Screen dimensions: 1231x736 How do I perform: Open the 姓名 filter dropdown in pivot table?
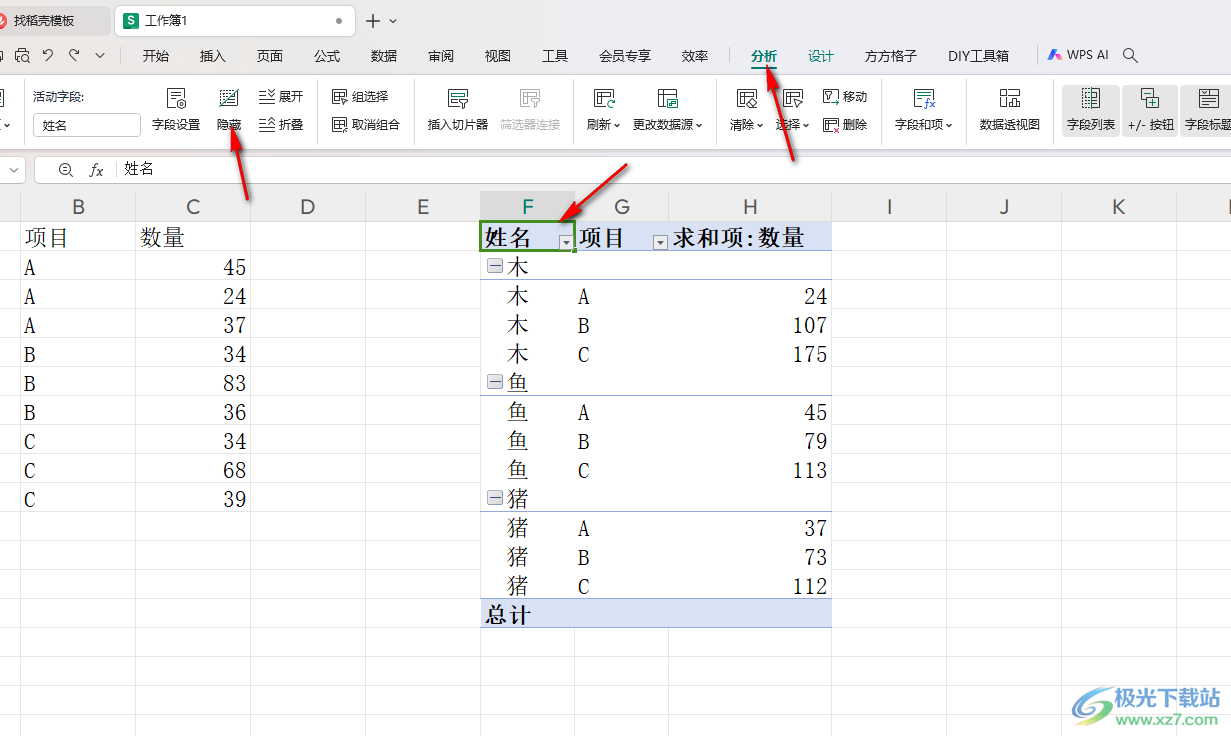click(x=566, y=242)
